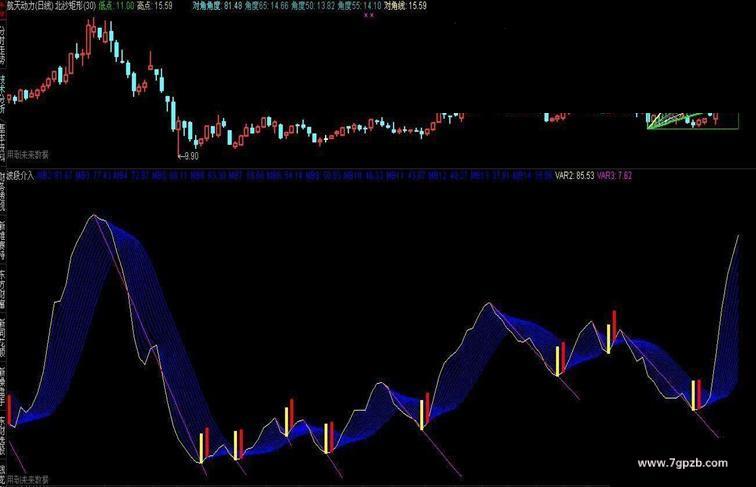Select the 航天动力(日线) stock title
The width and height of the screenshot is (756, 487).
coord(29,6)
